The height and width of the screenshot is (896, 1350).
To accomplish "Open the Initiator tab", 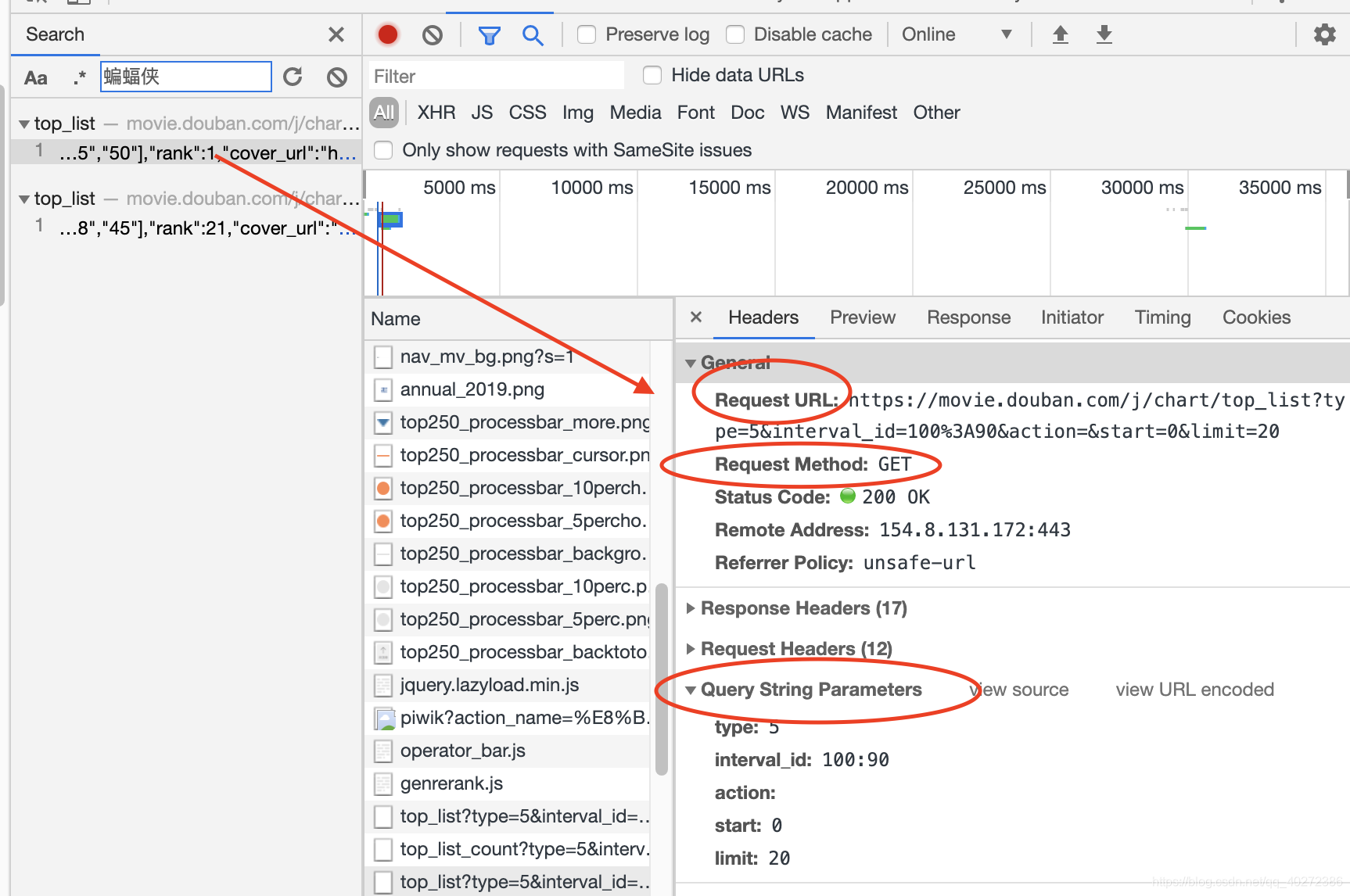I will (1072, 317).
